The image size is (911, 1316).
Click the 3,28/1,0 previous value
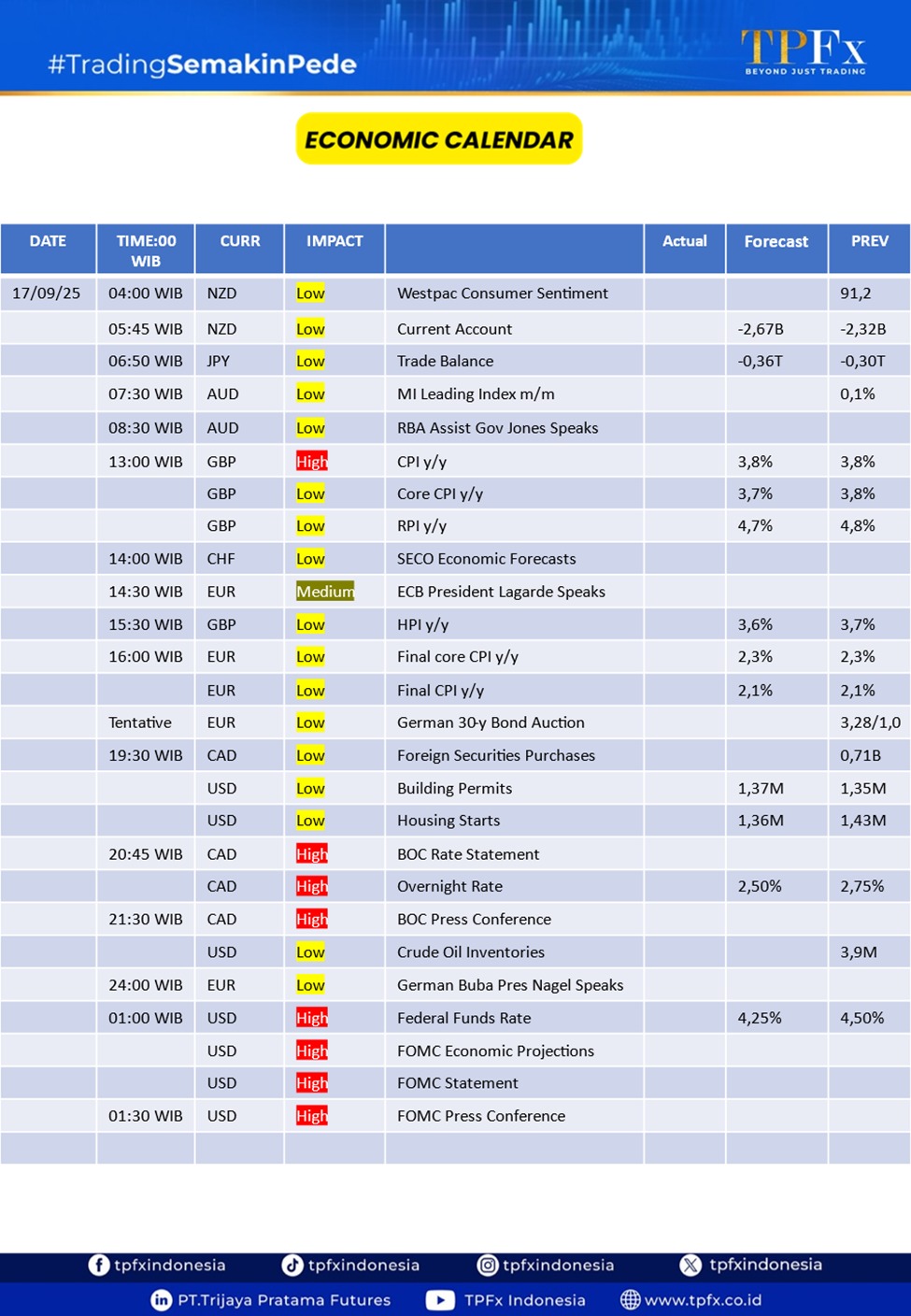[870, 722]
